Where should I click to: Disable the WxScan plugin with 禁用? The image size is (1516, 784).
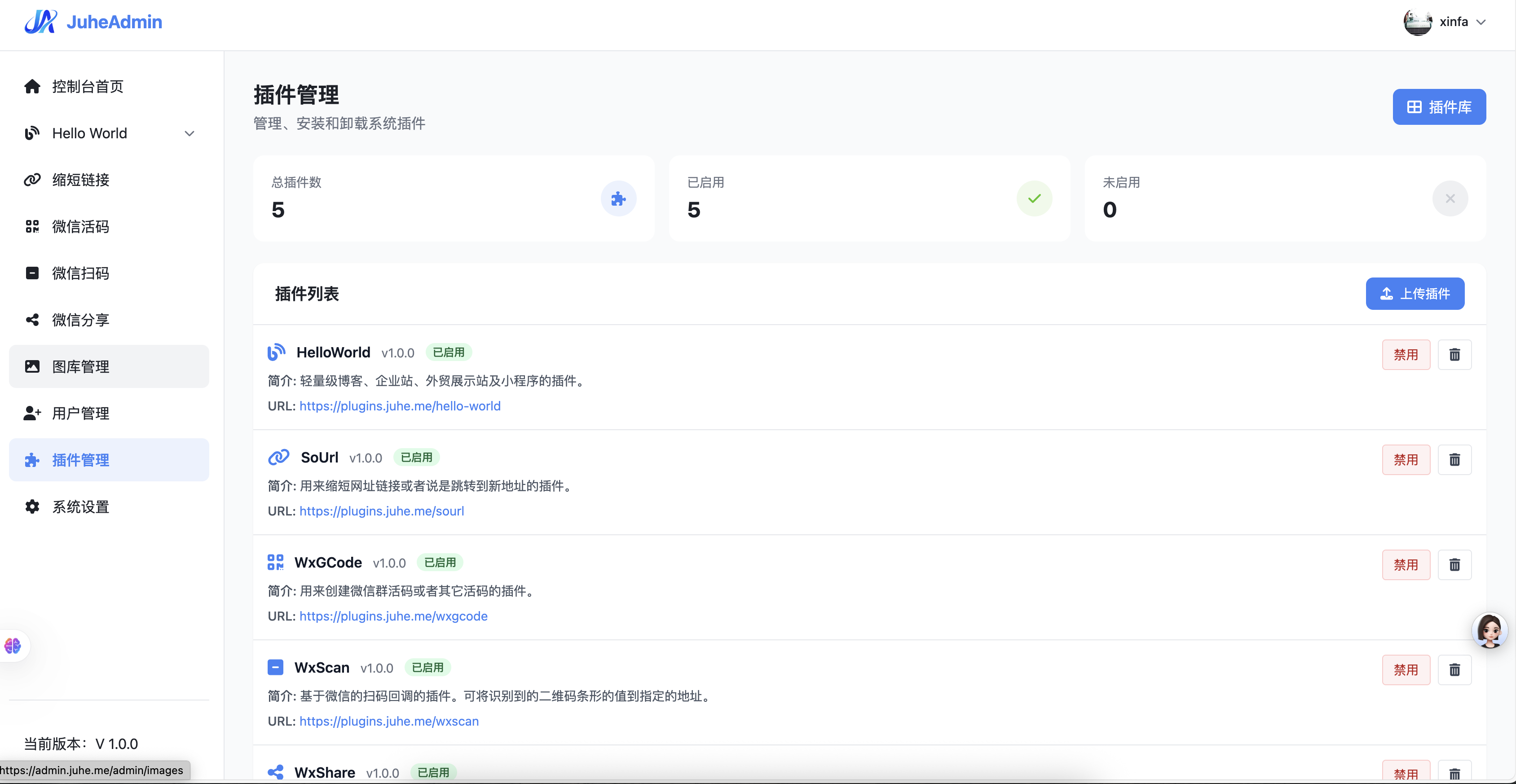click(x=1406, y=670)
